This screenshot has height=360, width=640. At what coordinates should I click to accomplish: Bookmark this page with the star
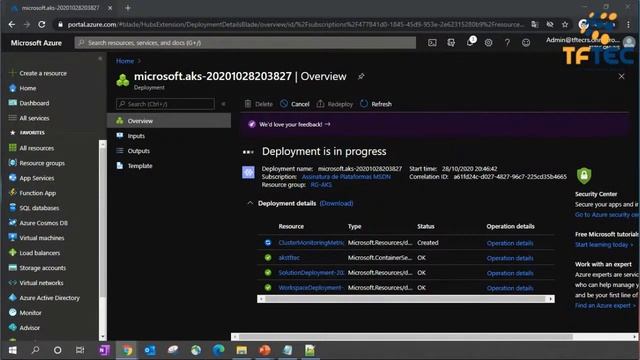click(565, 24)
